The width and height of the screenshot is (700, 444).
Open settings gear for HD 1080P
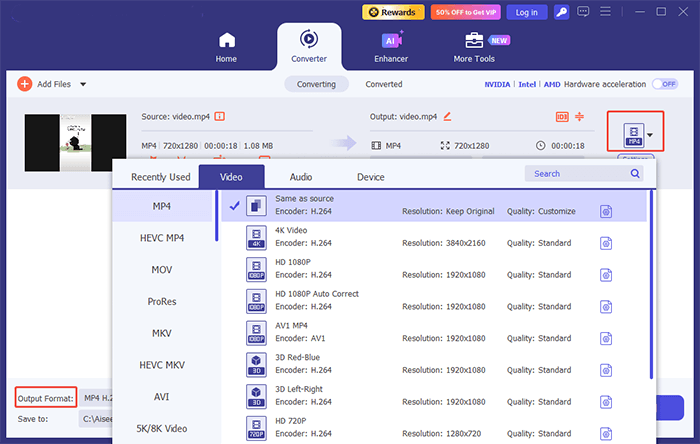[606, 275]
